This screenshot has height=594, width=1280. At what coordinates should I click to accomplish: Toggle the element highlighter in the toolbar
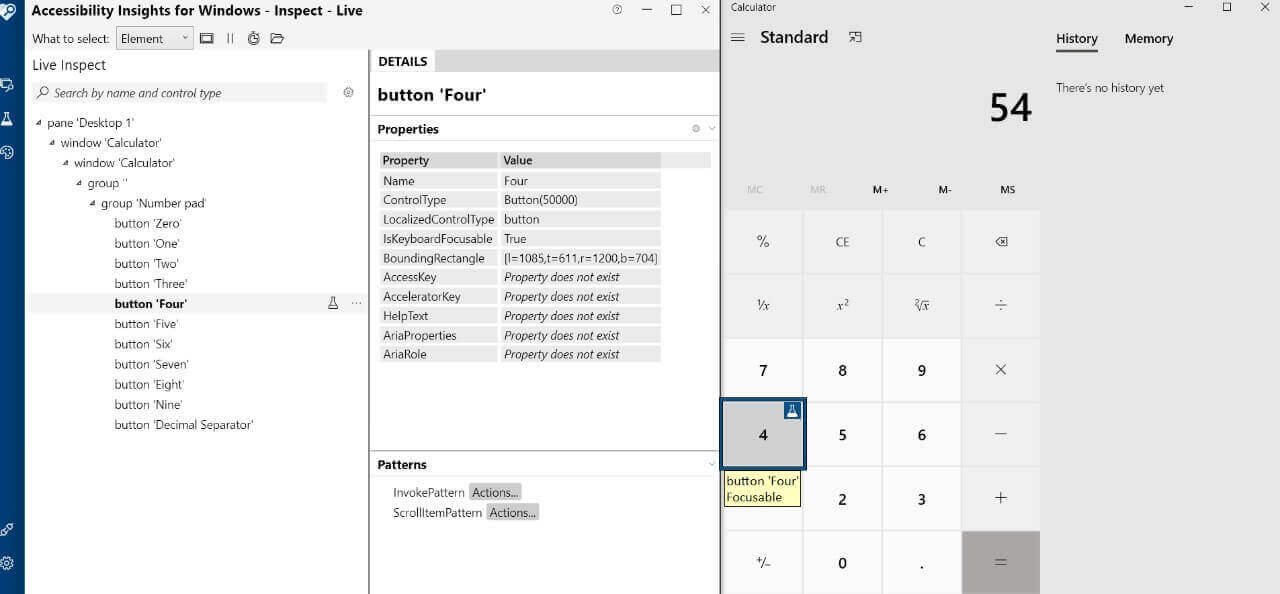[x=205, y=37]
